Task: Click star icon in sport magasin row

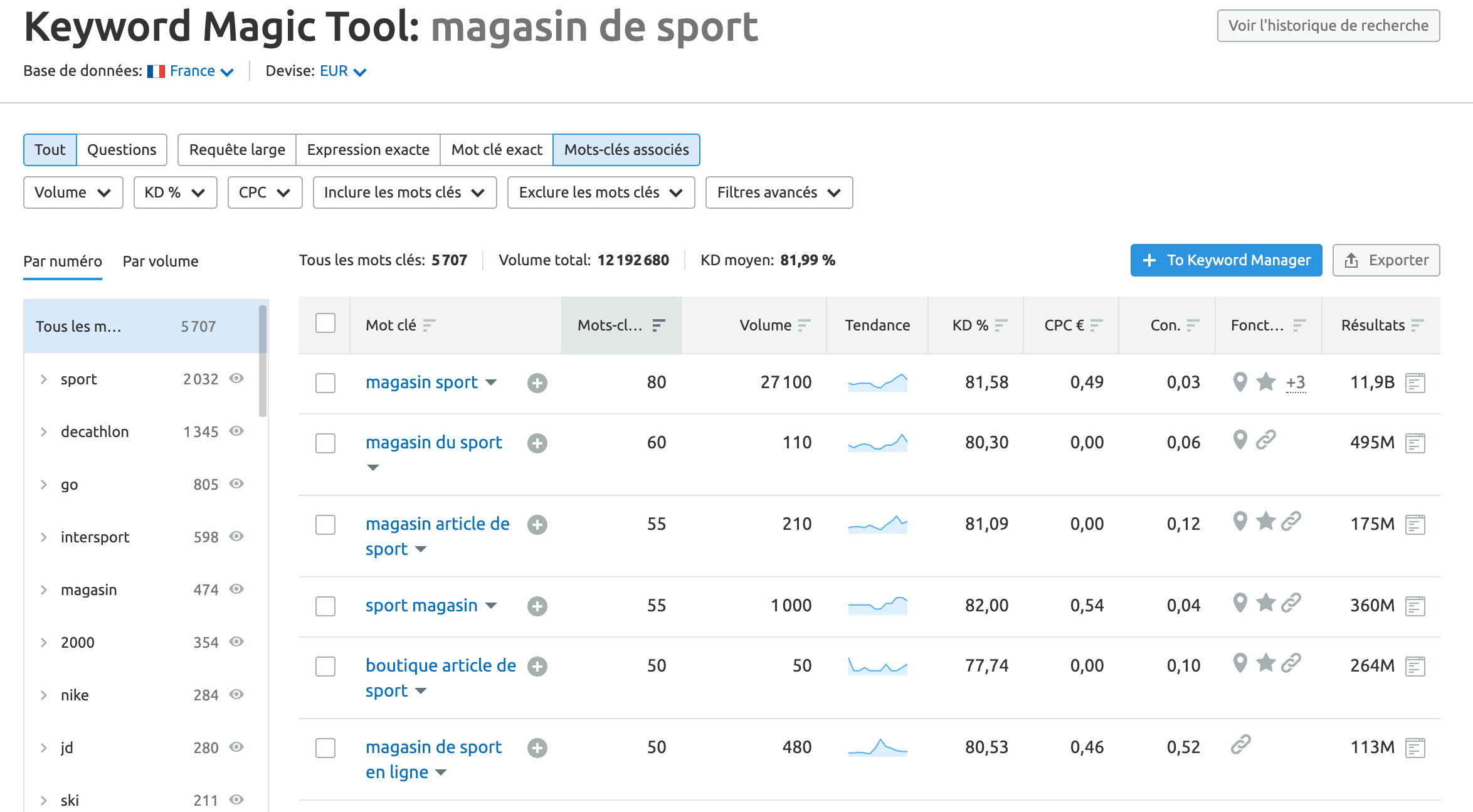Action: click(1266, 603)
